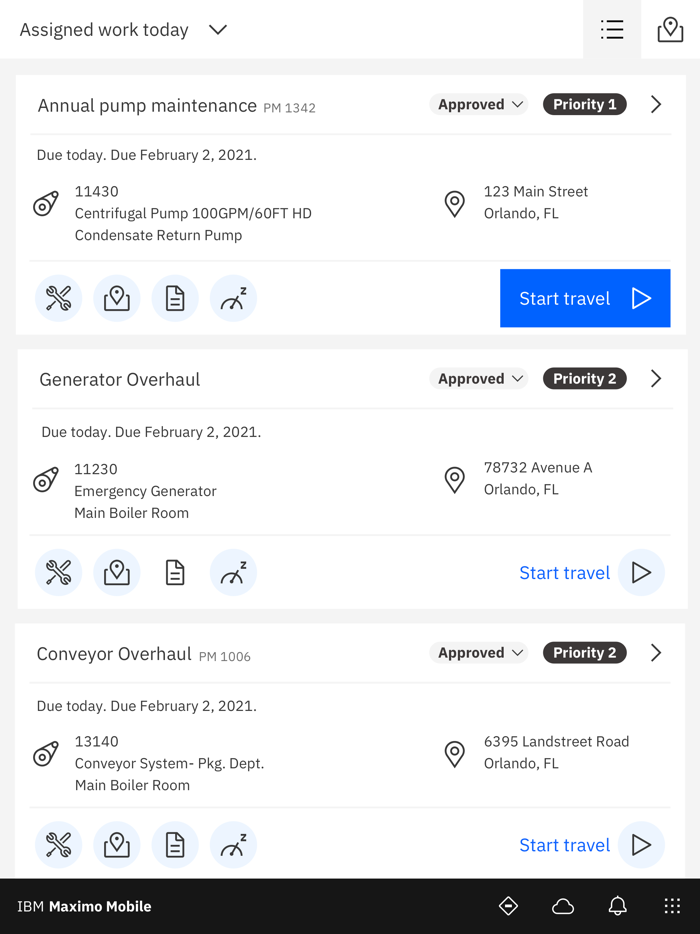Image resolution: width=700 pixels, height=934 pixels.
Task: Switch to the list view tab
Action: coord(612,30)
